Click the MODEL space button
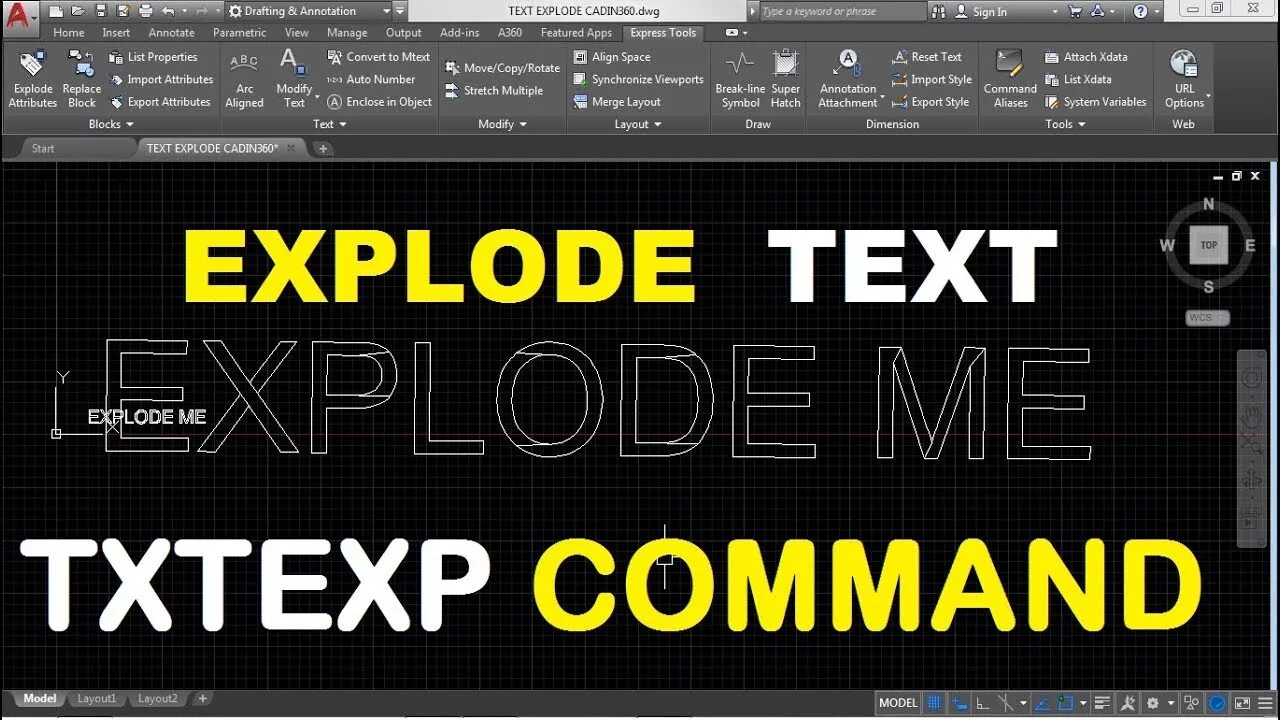1280x720 pixels. pos(898,703)
